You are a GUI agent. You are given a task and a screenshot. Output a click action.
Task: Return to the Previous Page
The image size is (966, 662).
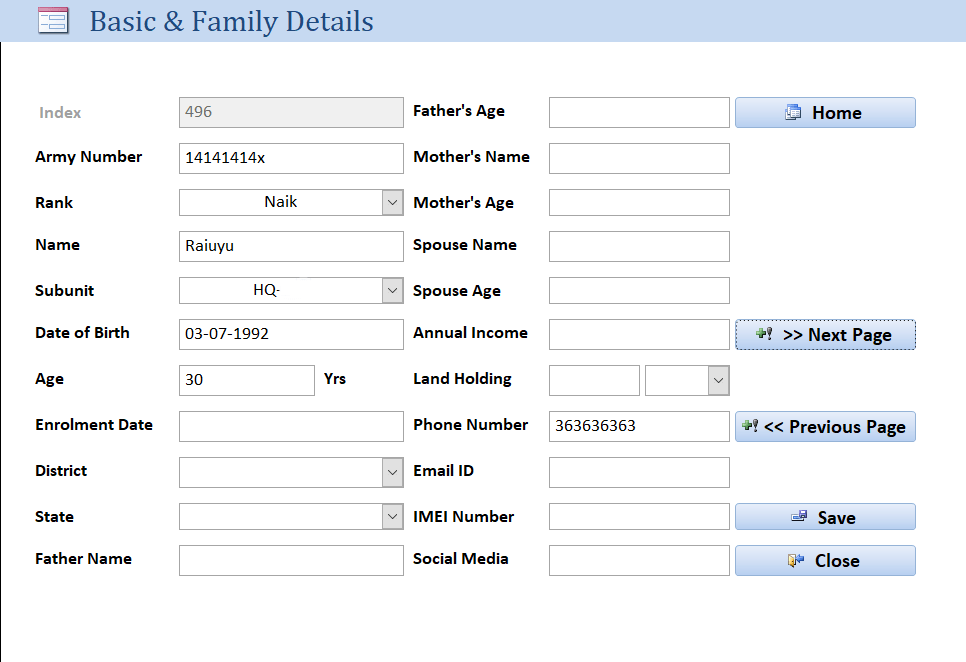[x=825, y=427]
